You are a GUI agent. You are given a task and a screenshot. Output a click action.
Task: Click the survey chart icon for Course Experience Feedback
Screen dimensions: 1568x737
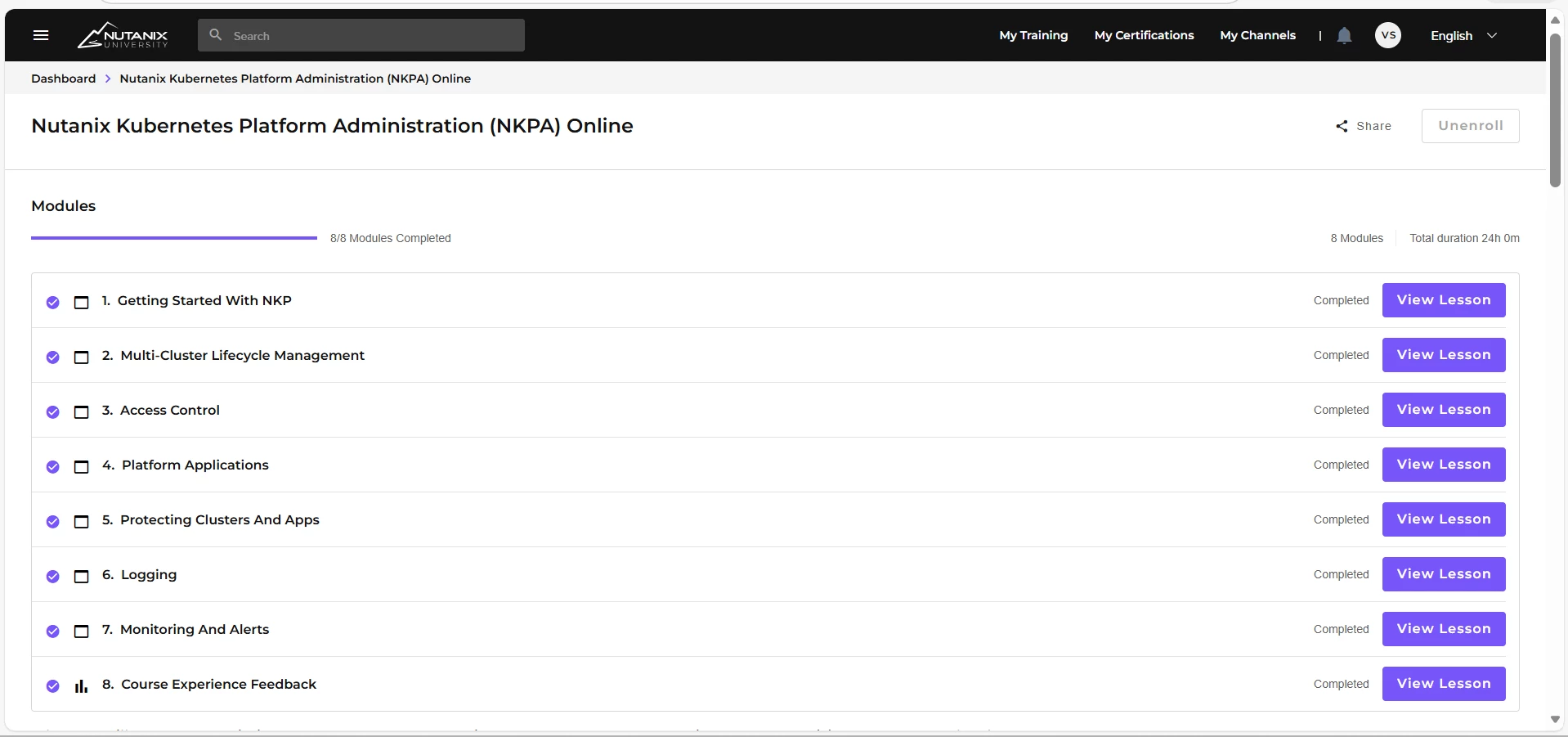(82, 686)
